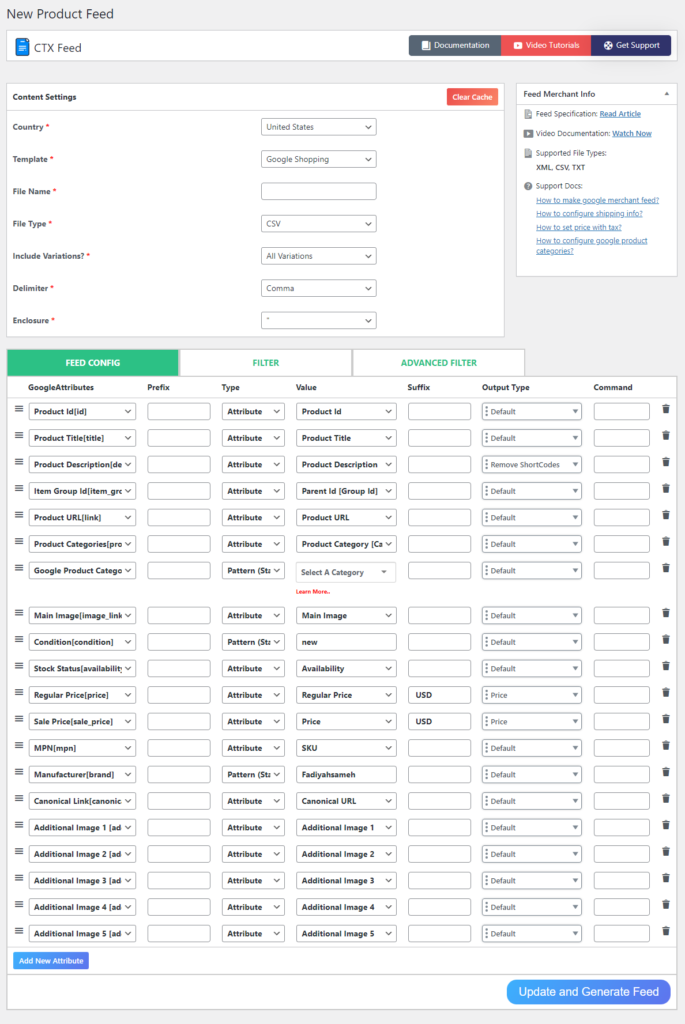685x1024 pixels.
Task: Open 'How to set price with tax?' link
Action: [x=579, y=227]
